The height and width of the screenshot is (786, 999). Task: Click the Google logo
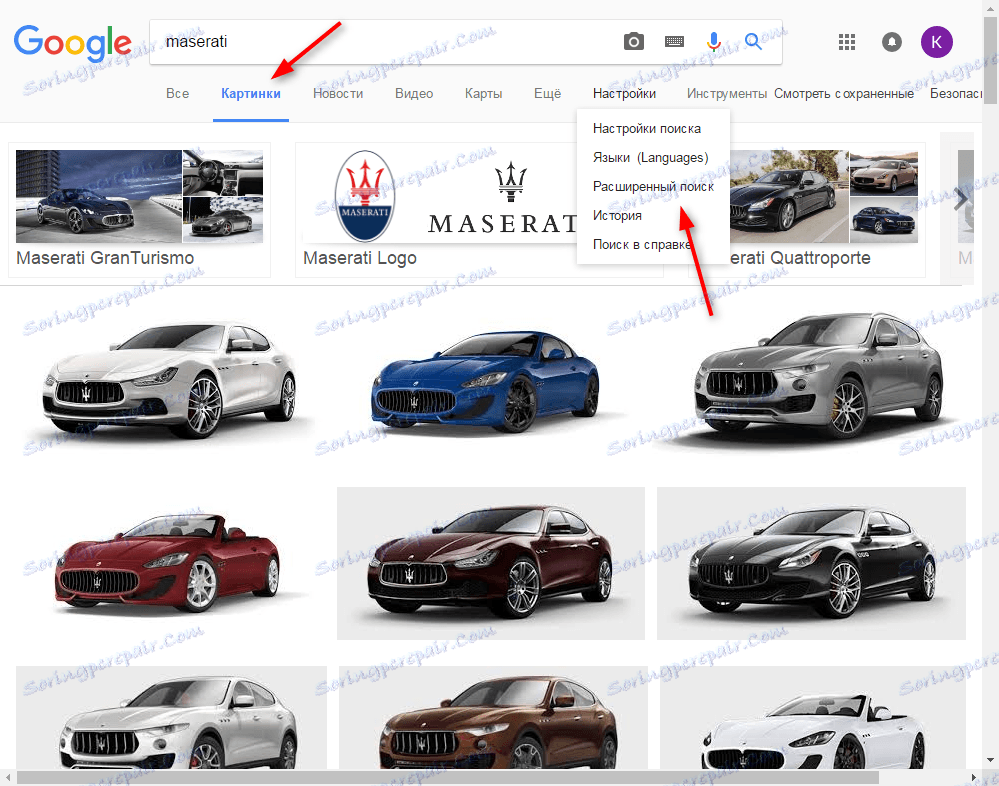click(73, 43)
